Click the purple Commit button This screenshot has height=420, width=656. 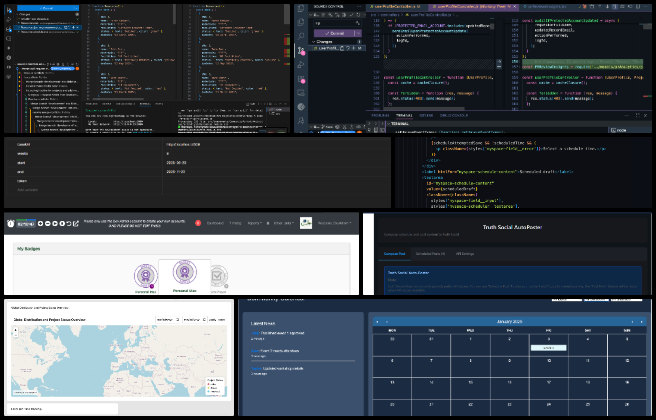coord(334,33)
